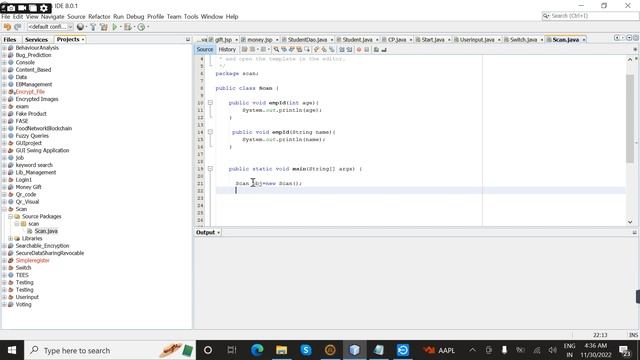
Task: Collapse the main method code fold
Action: tap(210, 169)
